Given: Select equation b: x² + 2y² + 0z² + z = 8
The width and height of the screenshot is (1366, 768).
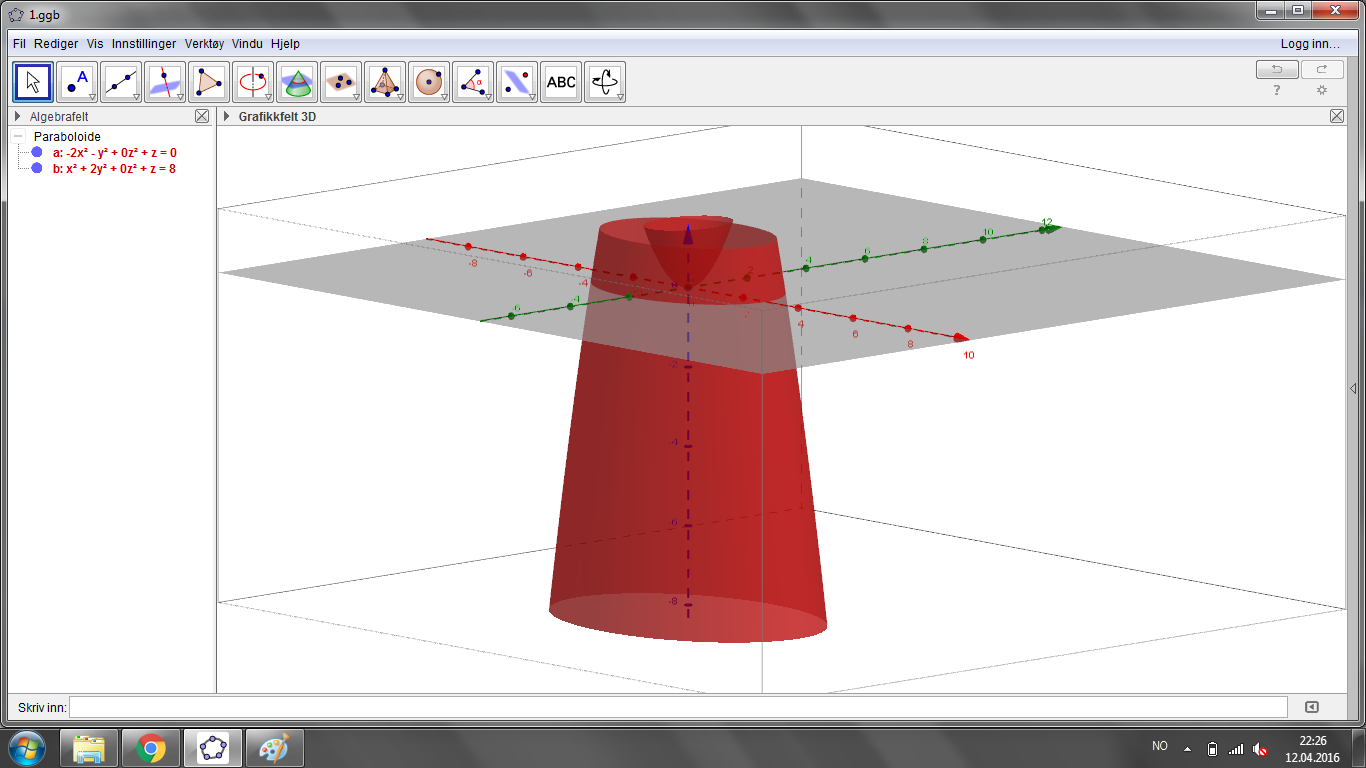Looking at the screenshot, I should click(x=115, y=169).
